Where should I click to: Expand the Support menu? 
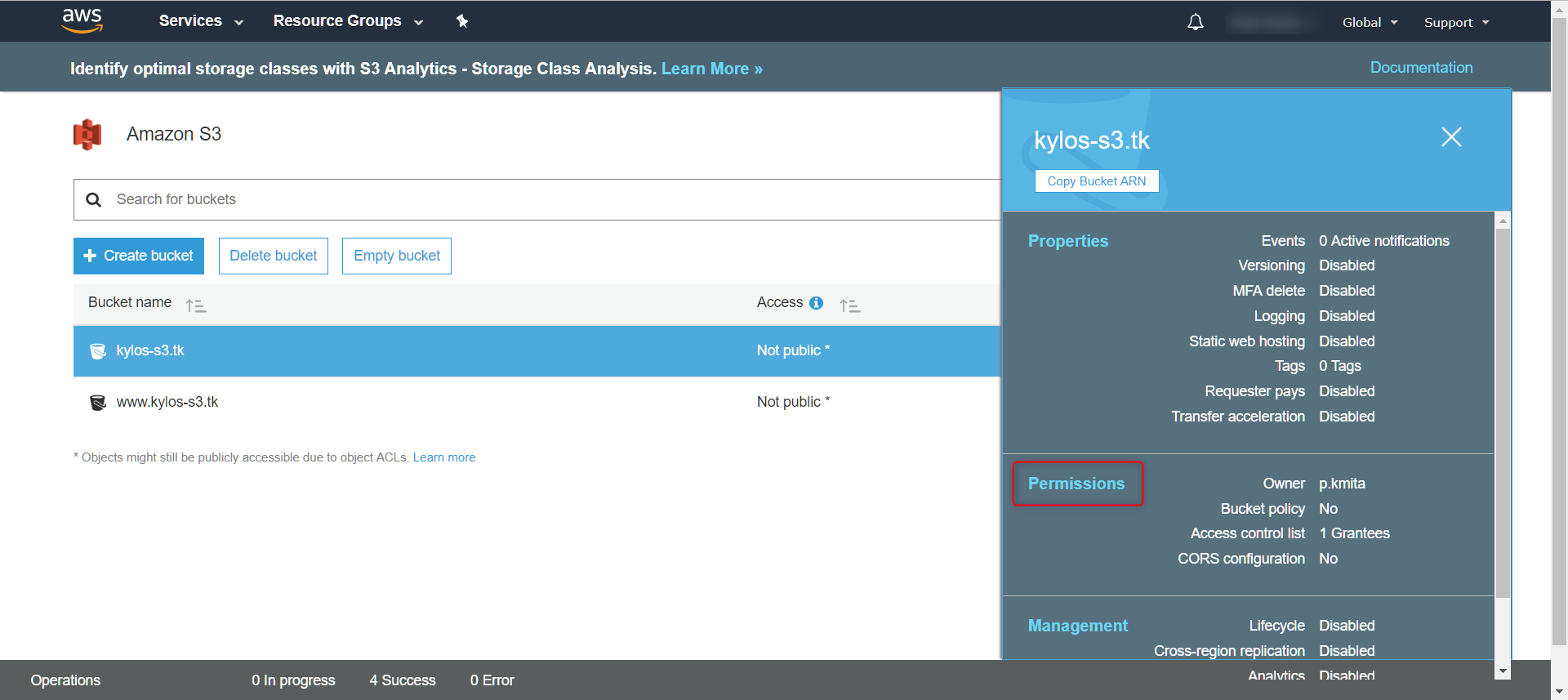click(x=1456, y=22)
